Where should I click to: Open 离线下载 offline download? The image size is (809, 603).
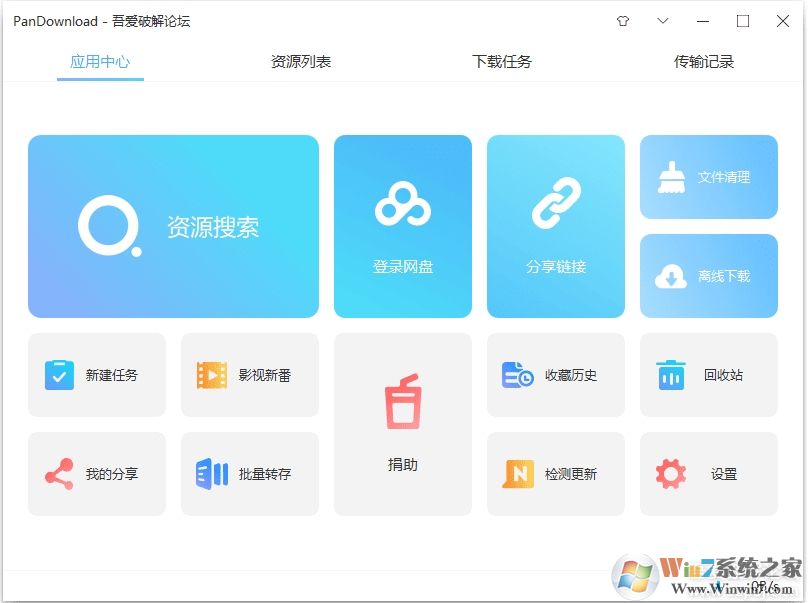(x=708, y=276)
